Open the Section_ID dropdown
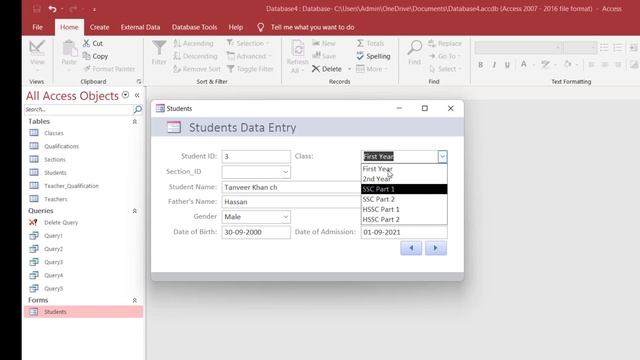Screen dimensions: 640x360 285,172
